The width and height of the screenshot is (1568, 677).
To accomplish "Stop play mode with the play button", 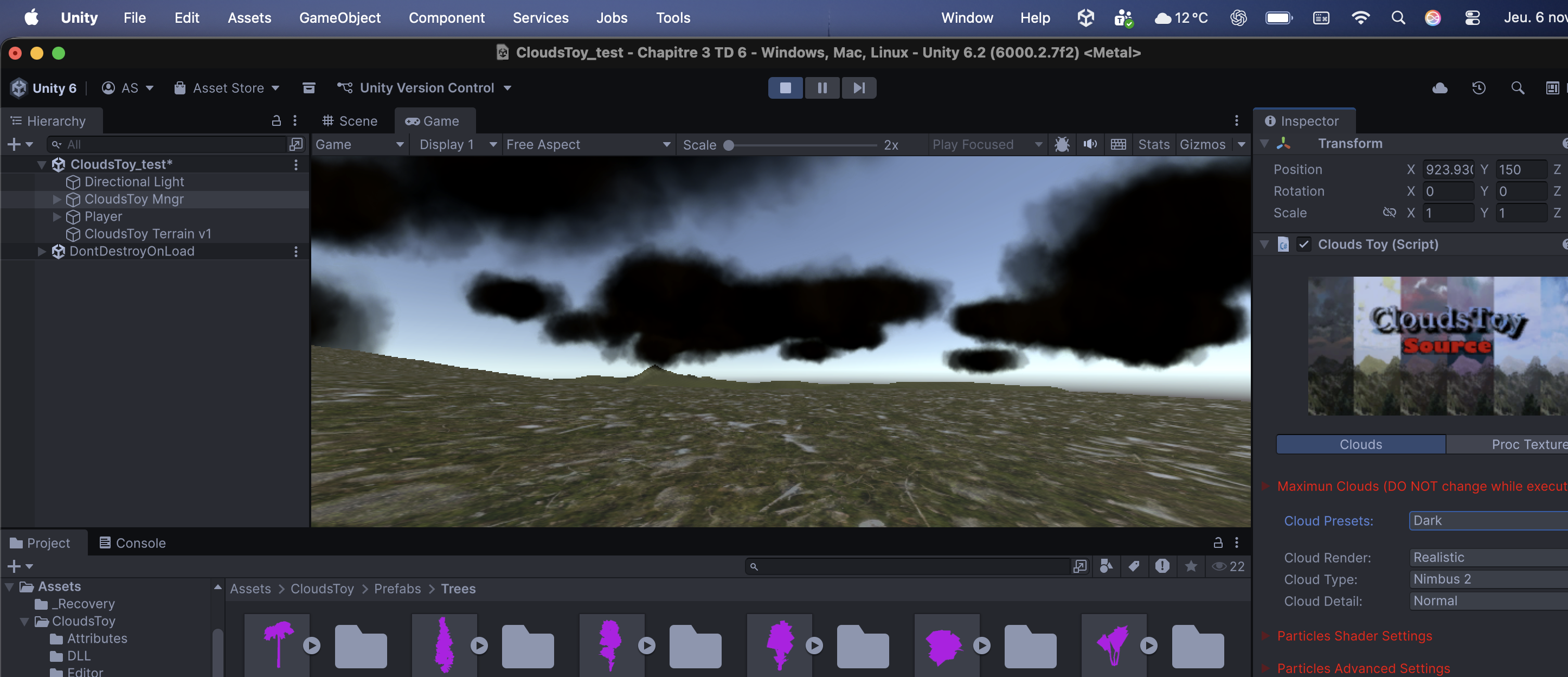I will [785, 88].
